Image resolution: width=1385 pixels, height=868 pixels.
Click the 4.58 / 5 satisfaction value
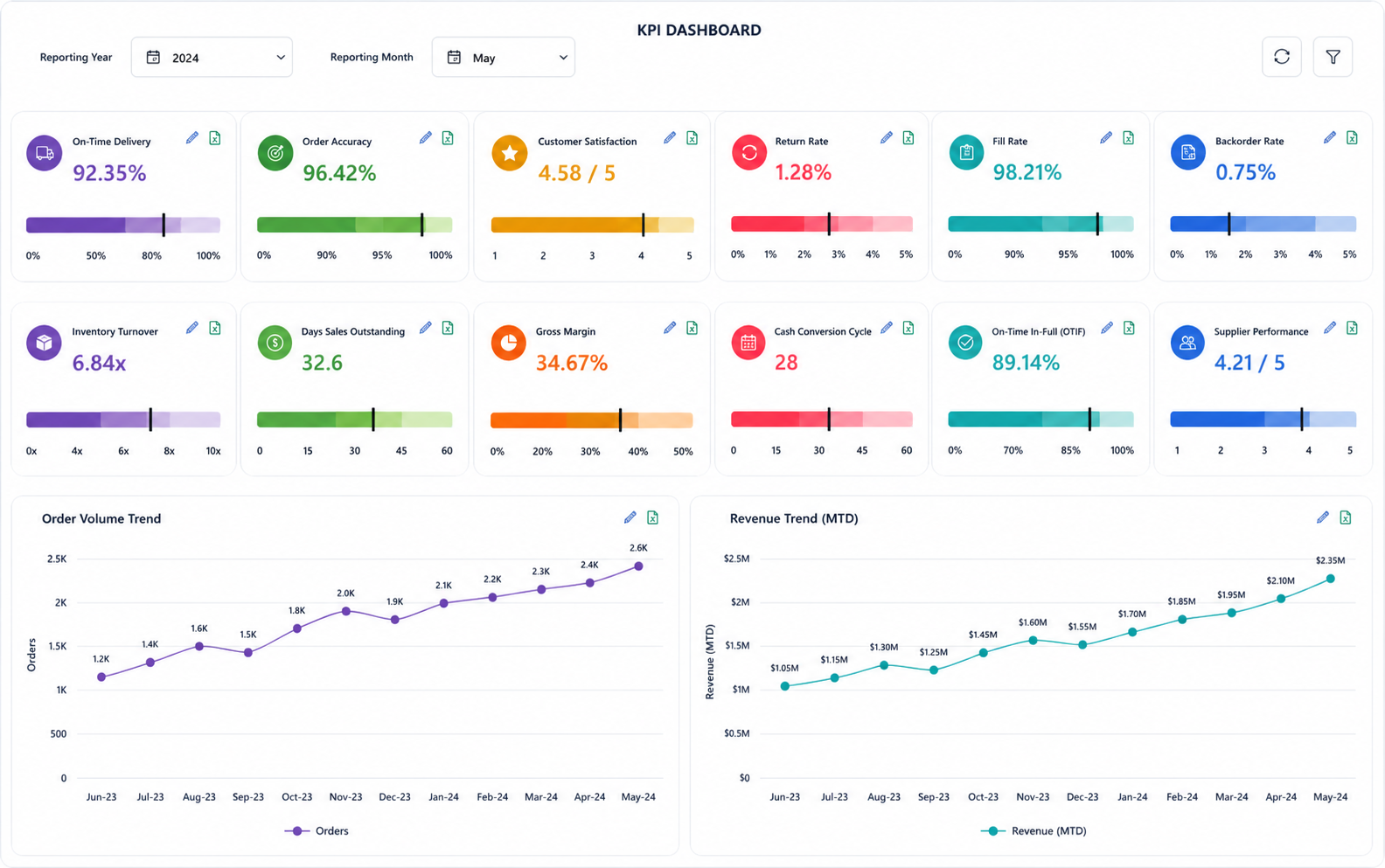(577, 173)
